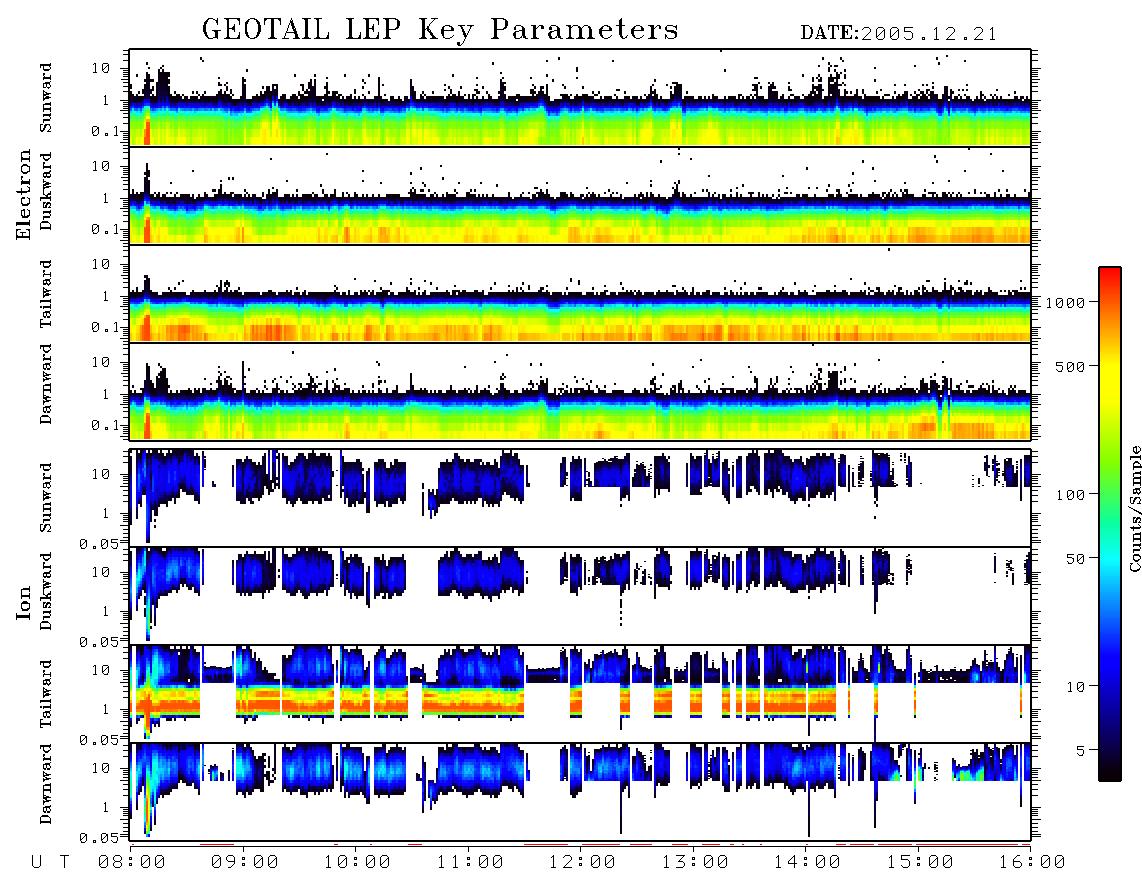The height and width of the screenshot is (880, 1142).
Task: Click the 10:00 time tick label
Action: (357, 863)
